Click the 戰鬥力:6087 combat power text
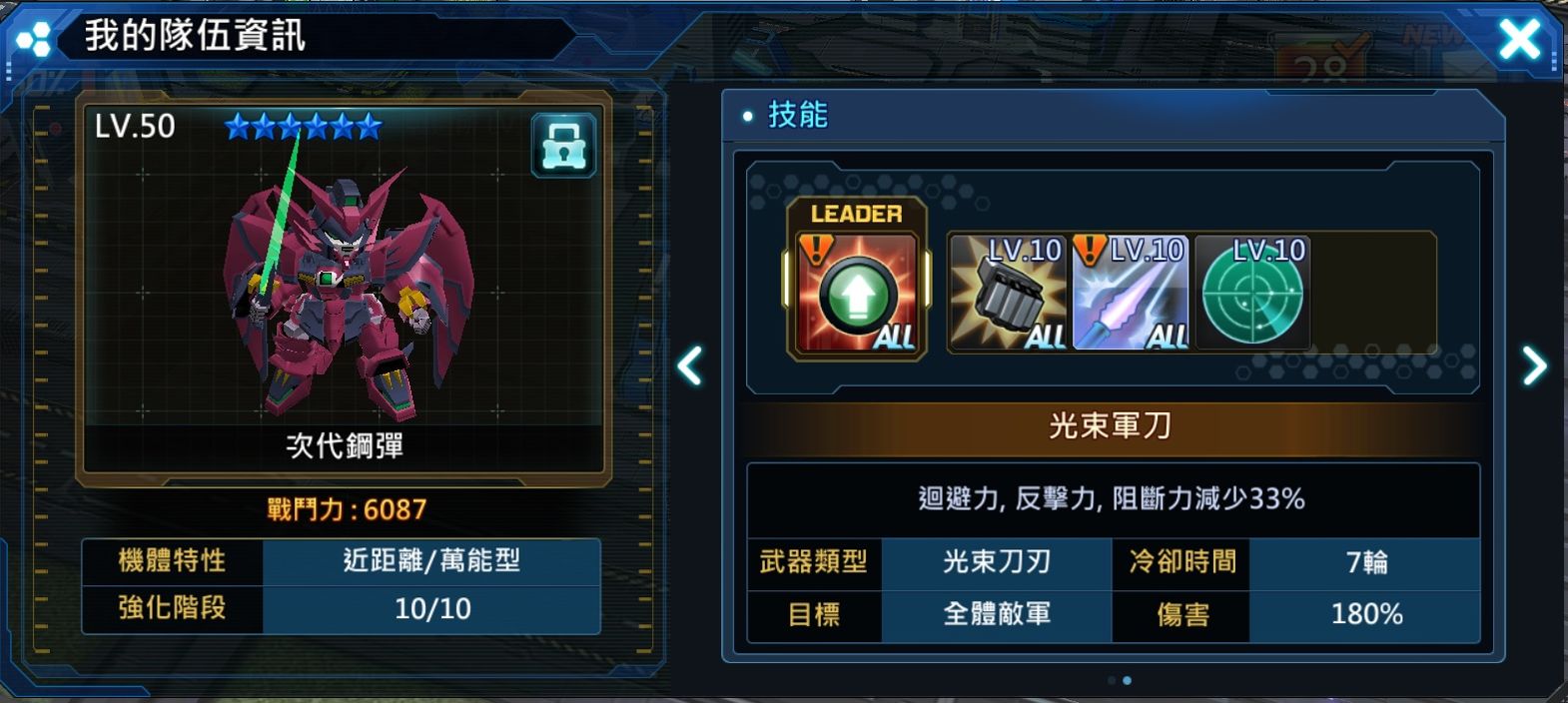 [346, 509]
